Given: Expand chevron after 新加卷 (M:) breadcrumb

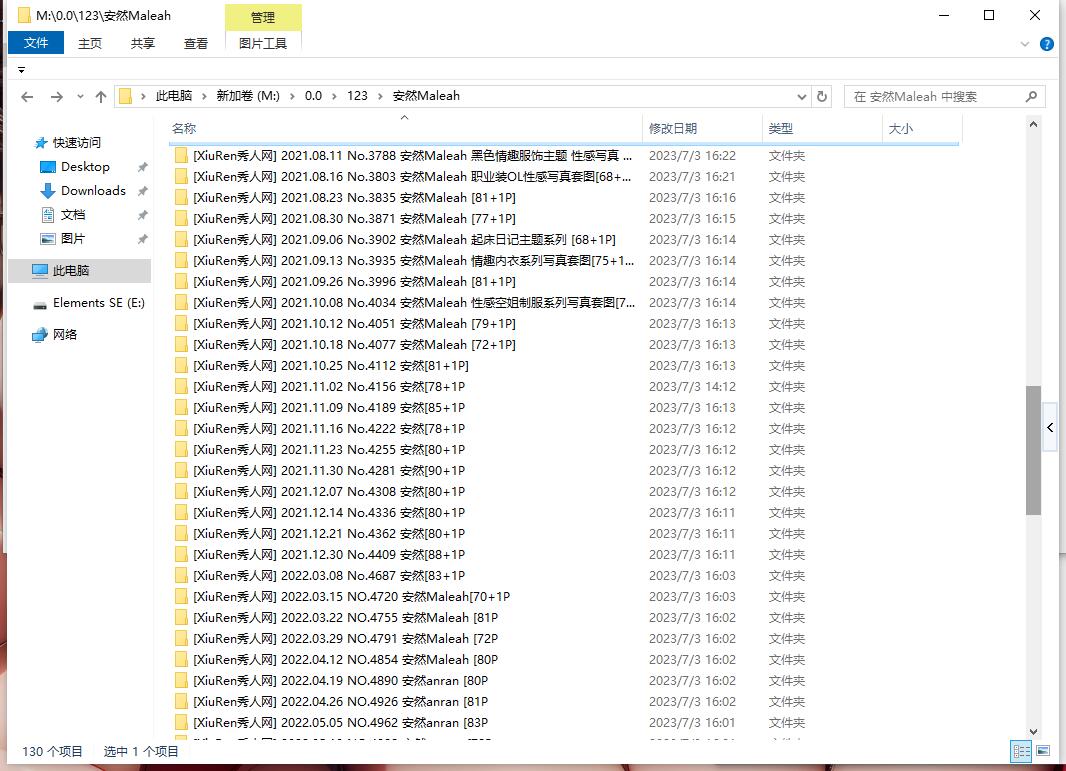Looking at the screenshot, I should tap(292, 97).
